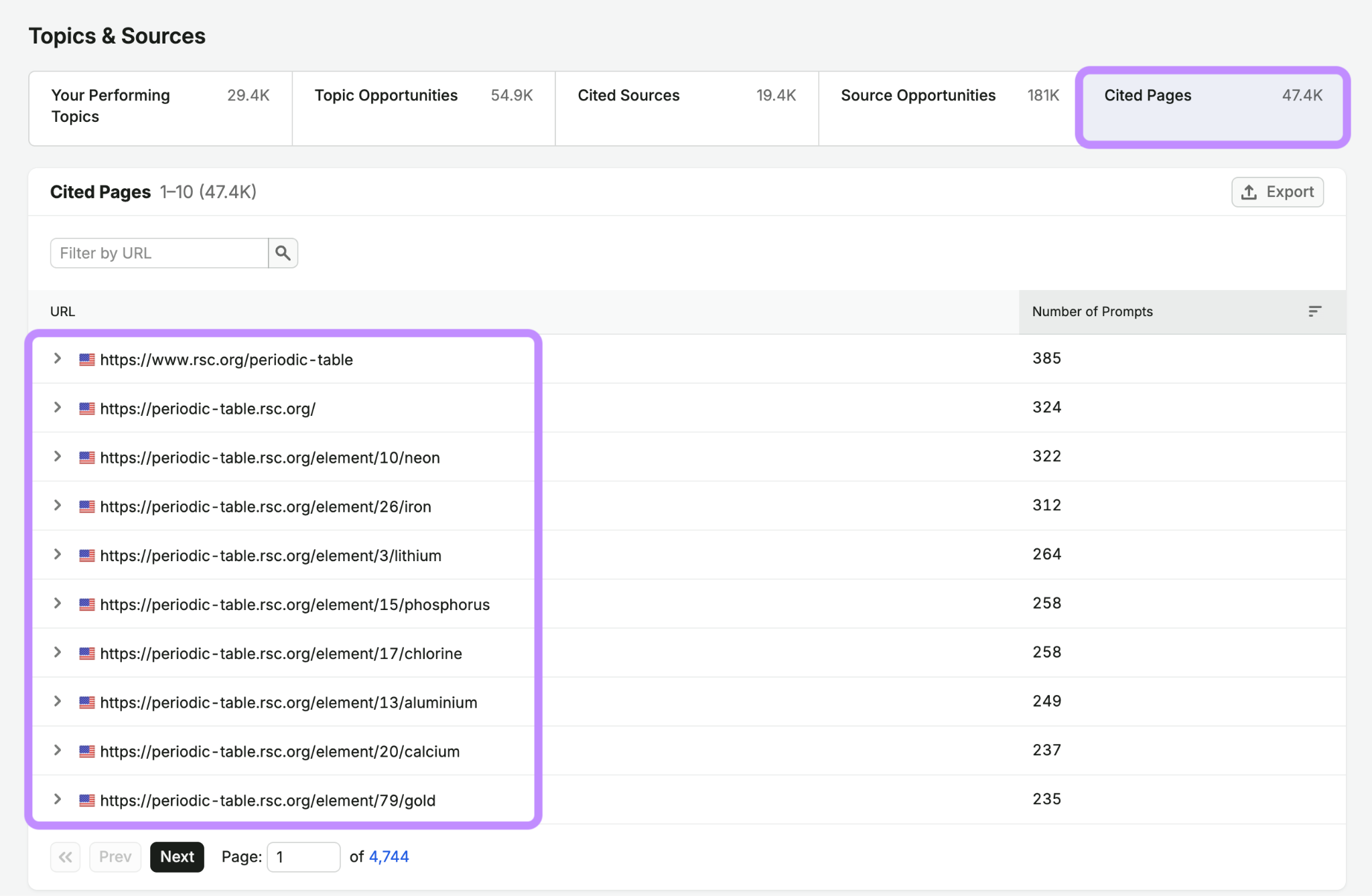Sort by Number of Prompts column header
Screen dimensions: 1372x896
[1182, 311]
